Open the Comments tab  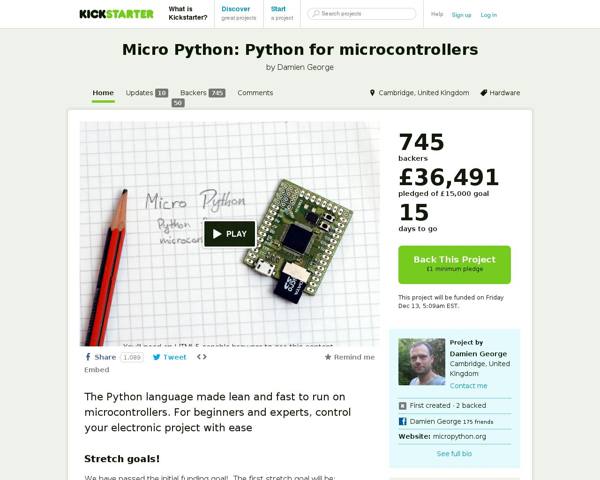[x=255, y=93]
